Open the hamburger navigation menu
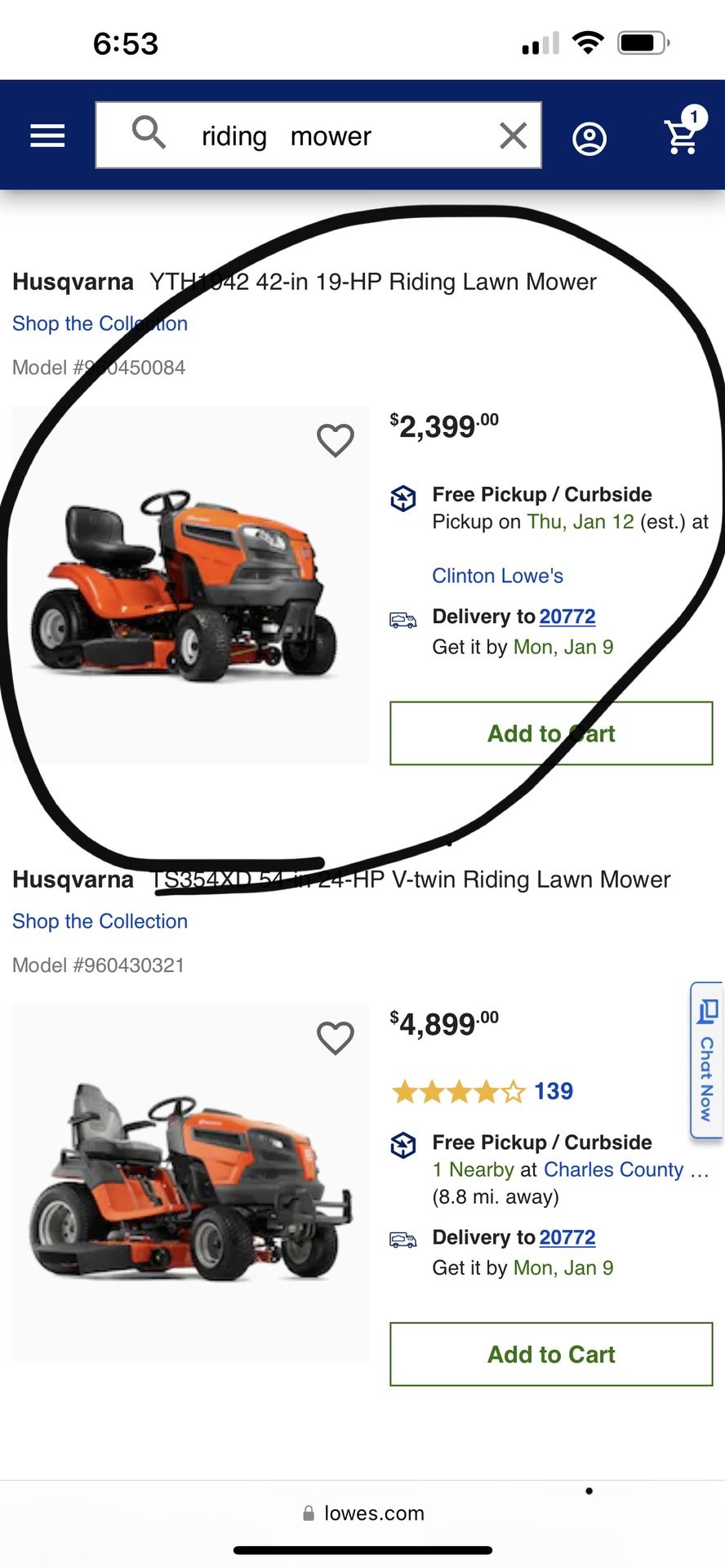 [47, 136]
